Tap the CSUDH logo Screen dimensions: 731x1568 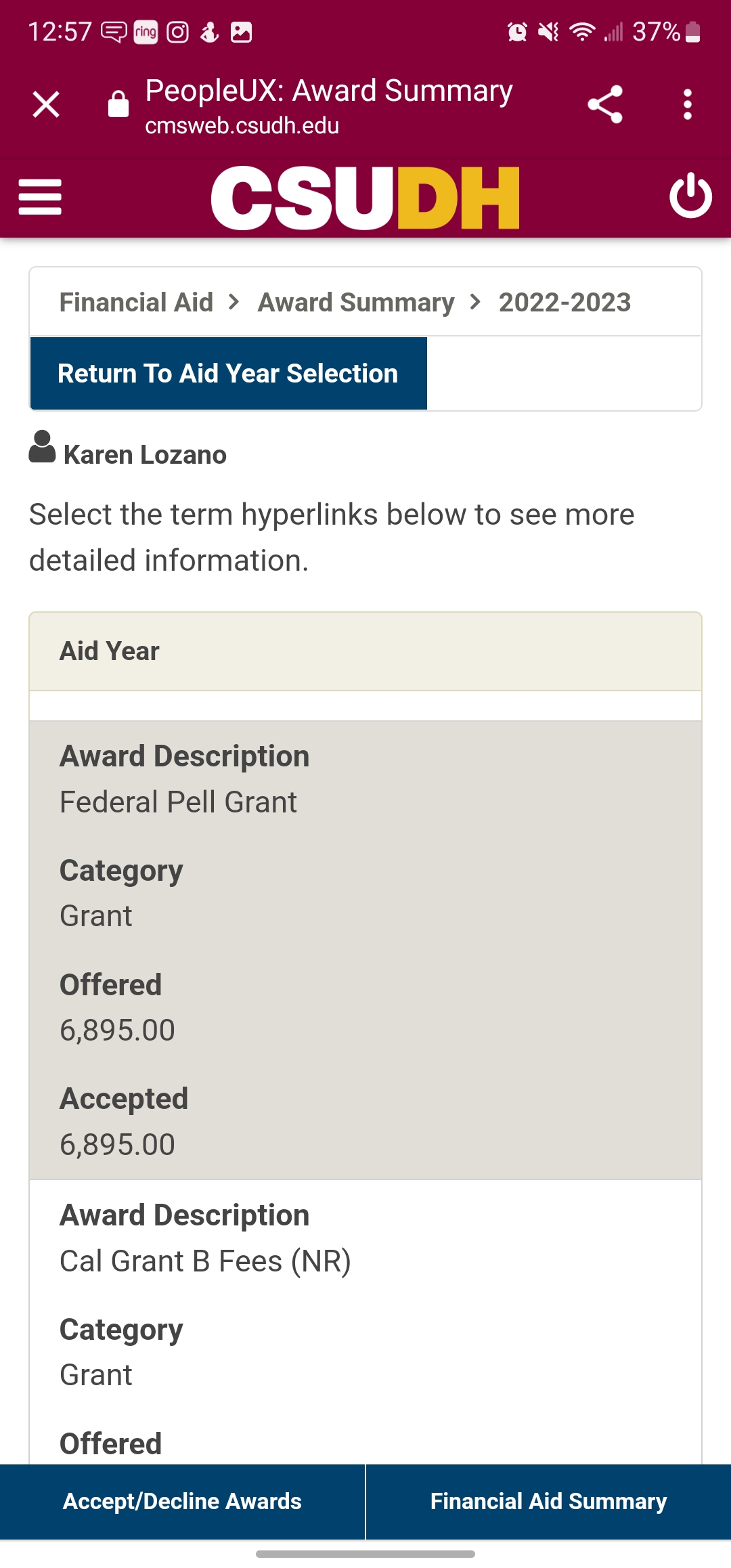pos(365,197)
